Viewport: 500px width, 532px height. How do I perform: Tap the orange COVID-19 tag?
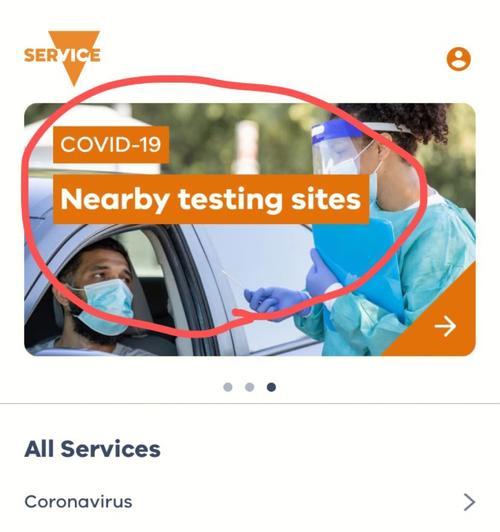[111, 145]
